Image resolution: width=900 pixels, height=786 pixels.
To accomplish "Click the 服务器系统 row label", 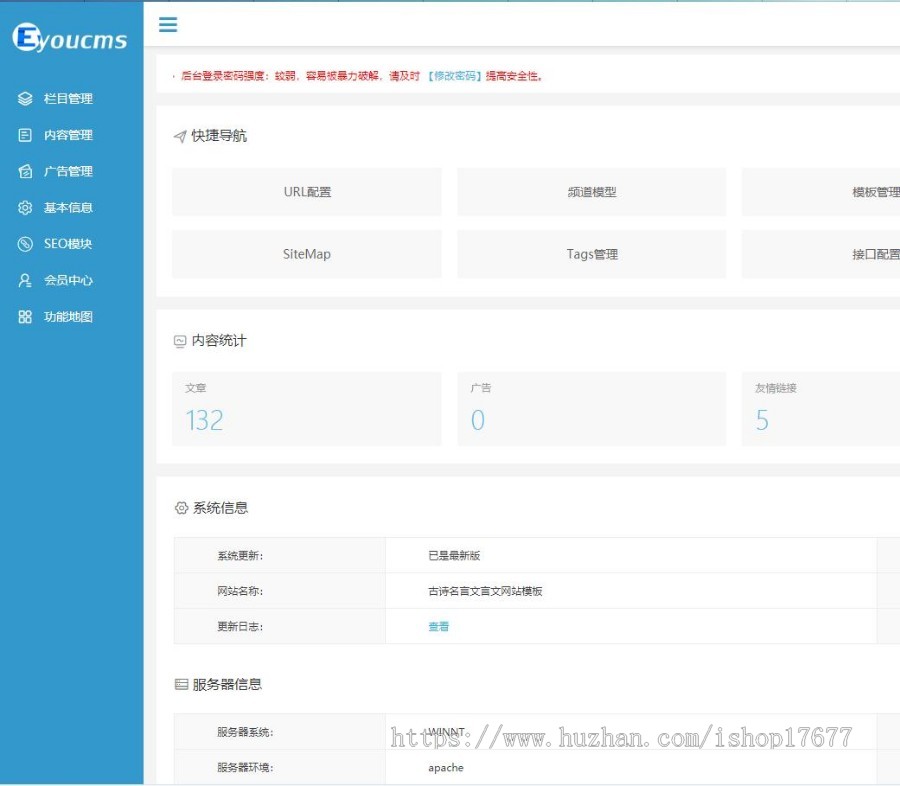I will (245, 732).
